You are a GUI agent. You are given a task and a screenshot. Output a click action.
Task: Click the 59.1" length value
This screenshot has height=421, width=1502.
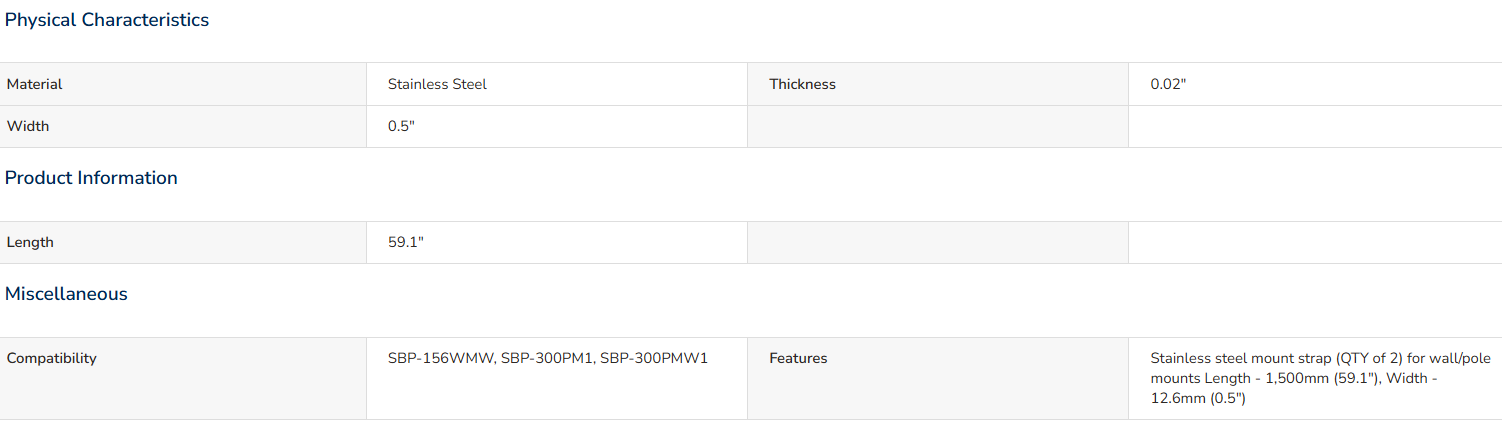pyautogui.click(x=406, y=242)
